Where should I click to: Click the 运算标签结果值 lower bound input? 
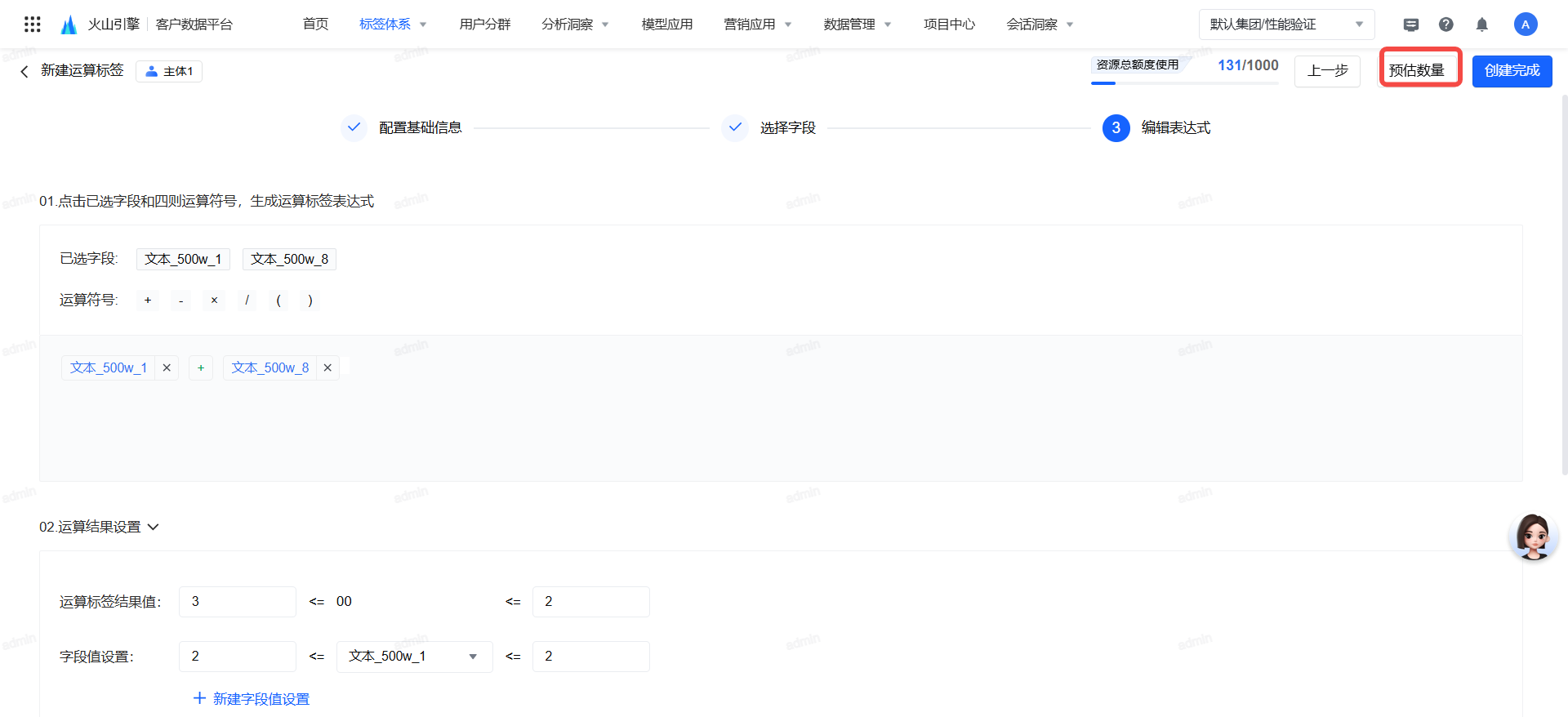[x=238, y=602]
